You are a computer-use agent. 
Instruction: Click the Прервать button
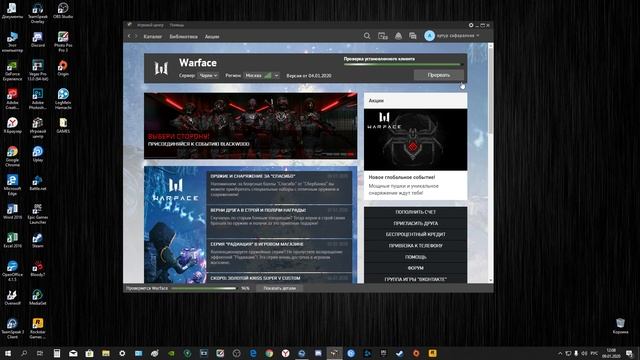click(439, 75)
